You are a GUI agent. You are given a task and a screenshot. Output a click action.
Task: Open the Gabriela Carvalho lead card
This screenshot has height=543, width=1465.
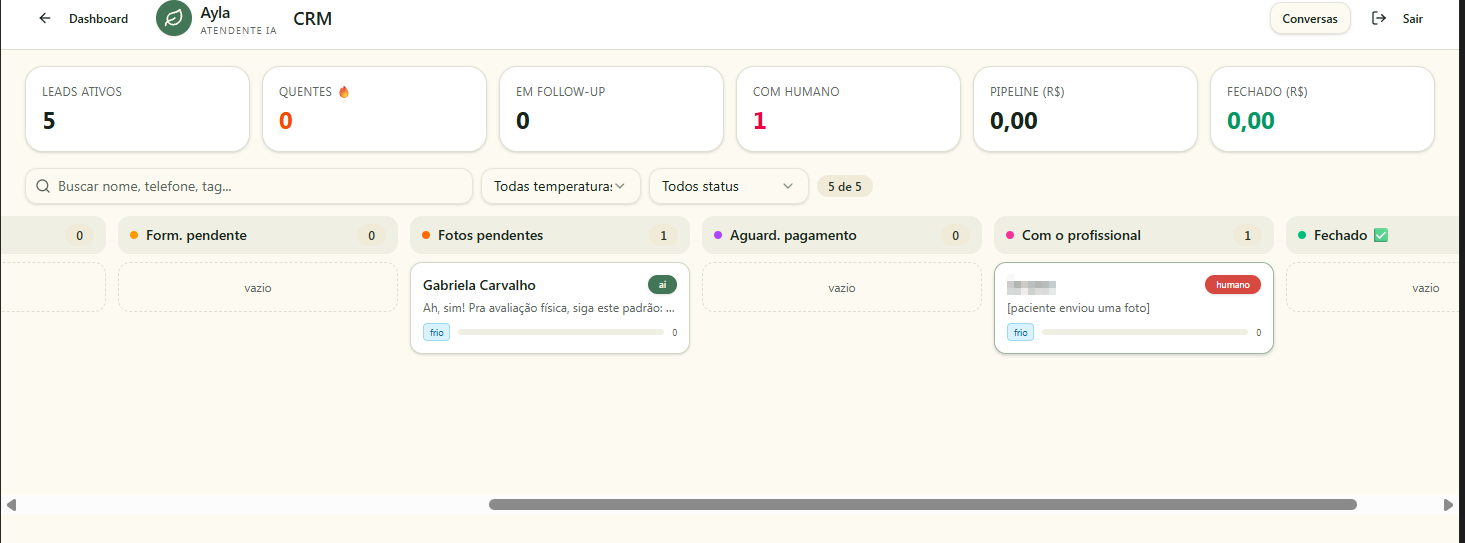click(550, 308)
